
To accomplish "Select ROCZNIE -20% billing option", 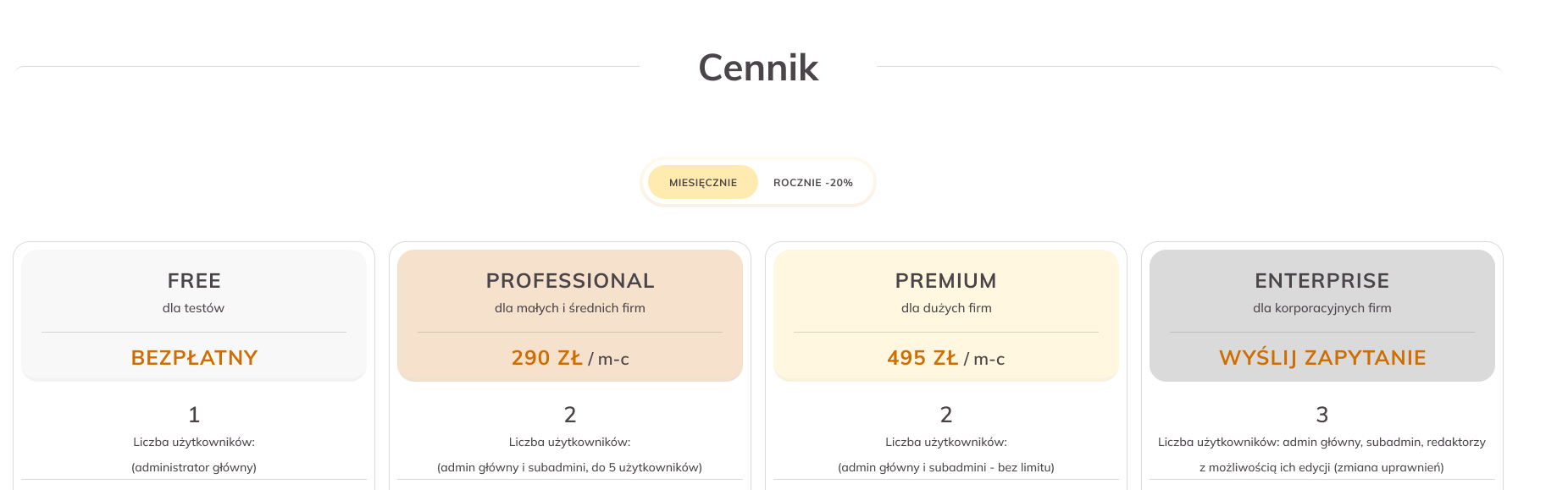I will coord(812,183).
